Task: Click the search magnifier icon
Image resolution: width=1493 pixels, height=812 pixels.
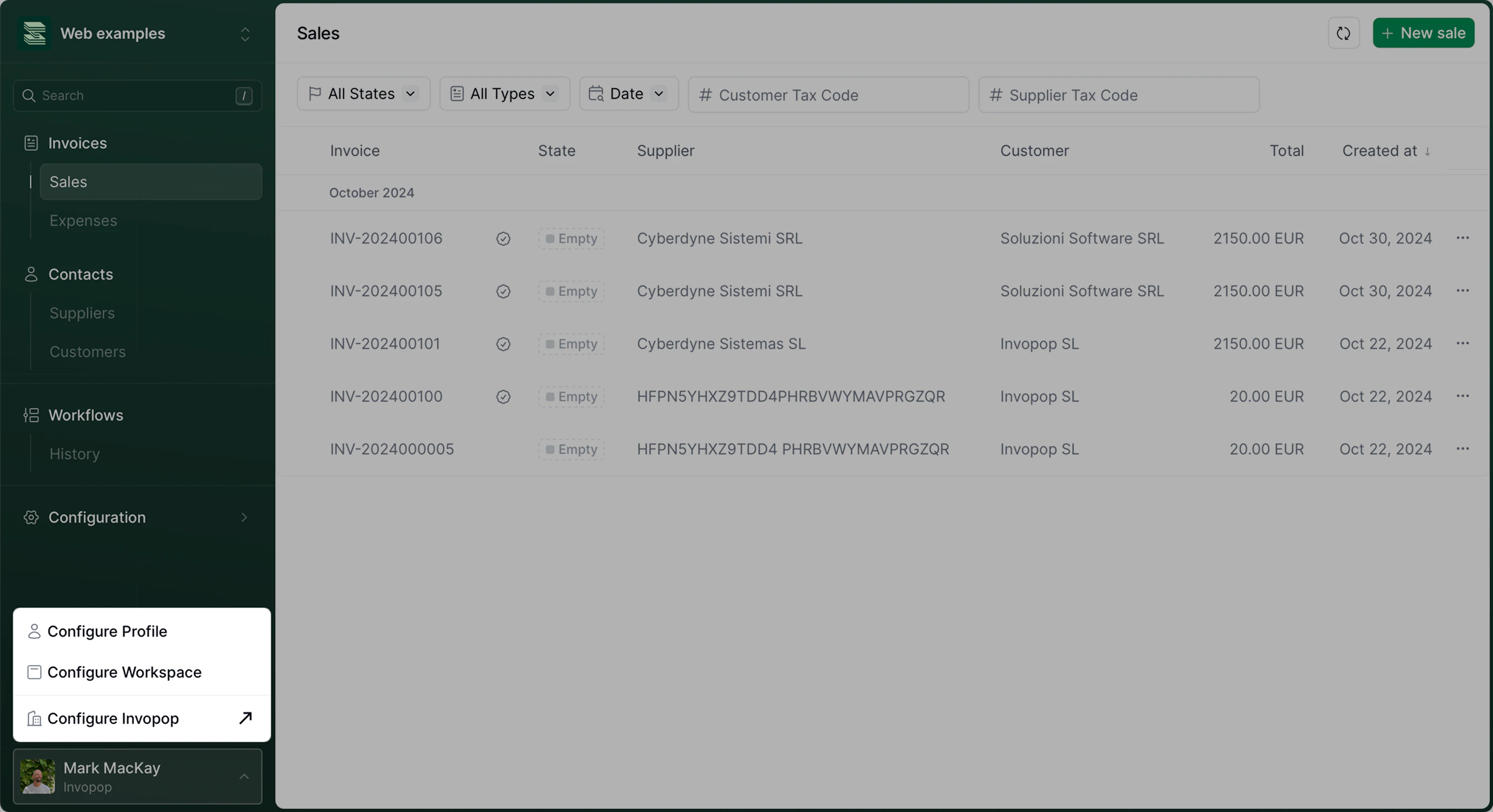Action: coord(29,95)
